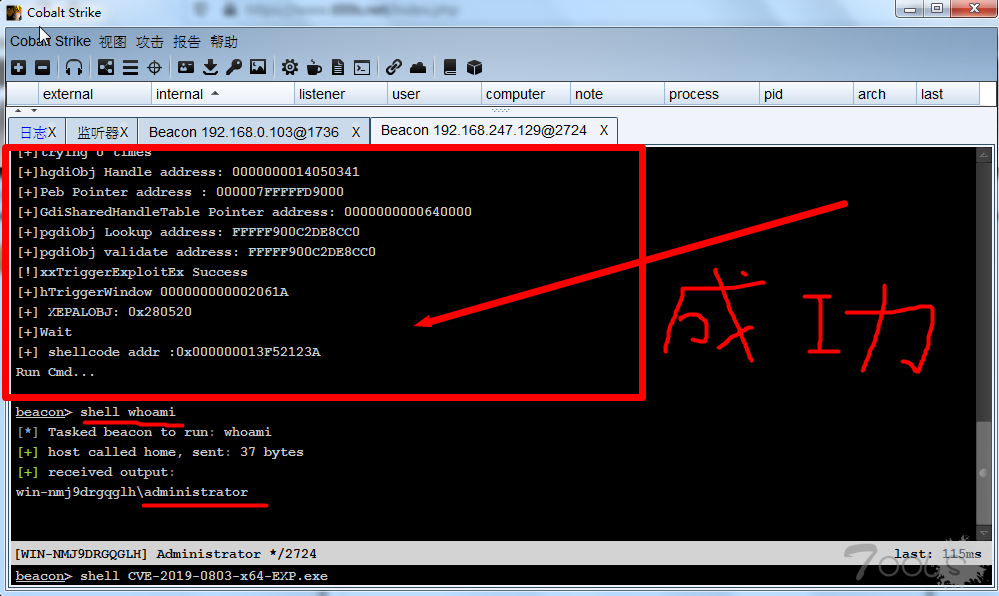This screenshot has height=596, width=999.
Task: Sort sessions by the listener column
Action: pyautogui.click(x=341, y=94)
